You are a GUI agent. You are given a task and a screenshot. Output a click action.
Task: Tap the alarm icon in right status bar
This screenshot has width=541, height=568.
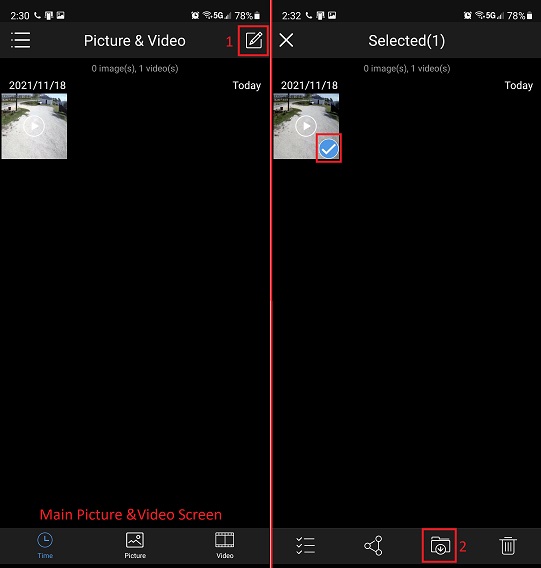[467, 15]
